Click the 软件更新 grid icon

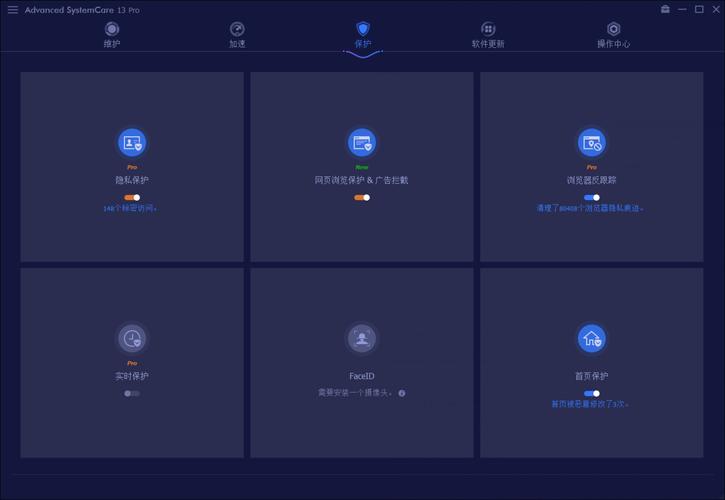pos(488,29)
